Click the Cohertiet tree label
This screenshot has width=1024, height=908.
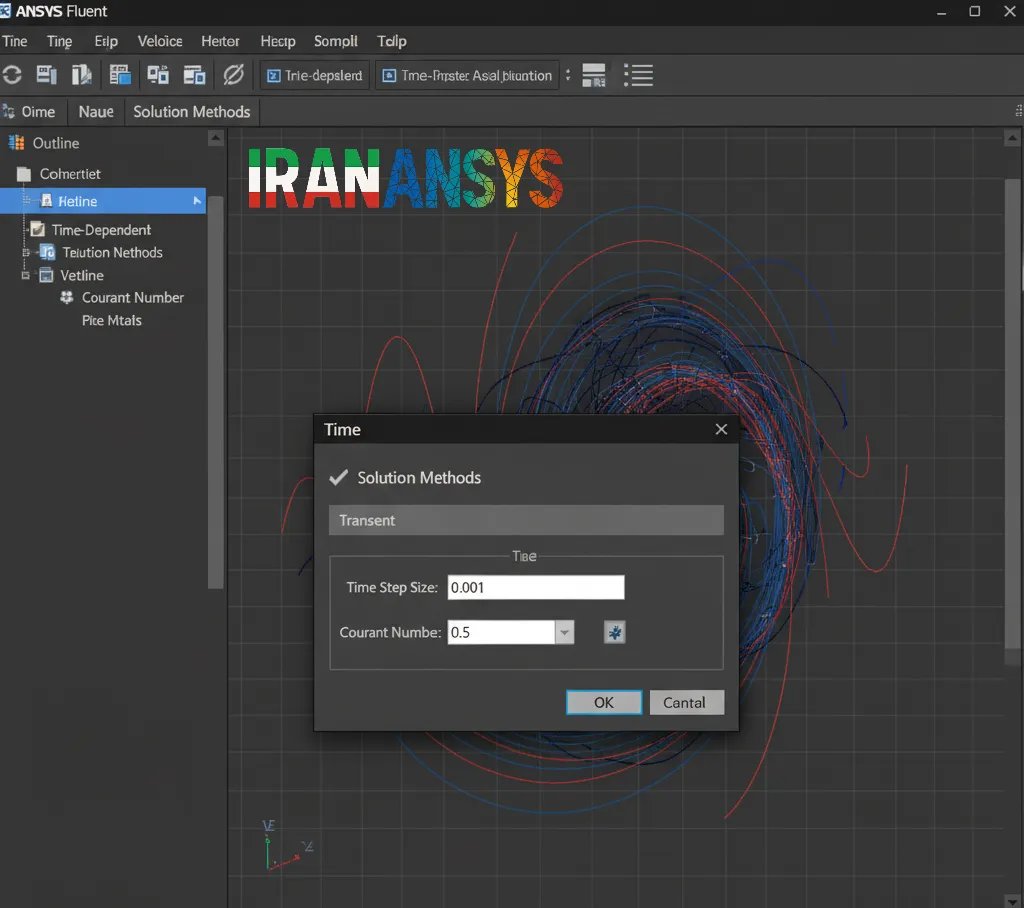(70, 174)
